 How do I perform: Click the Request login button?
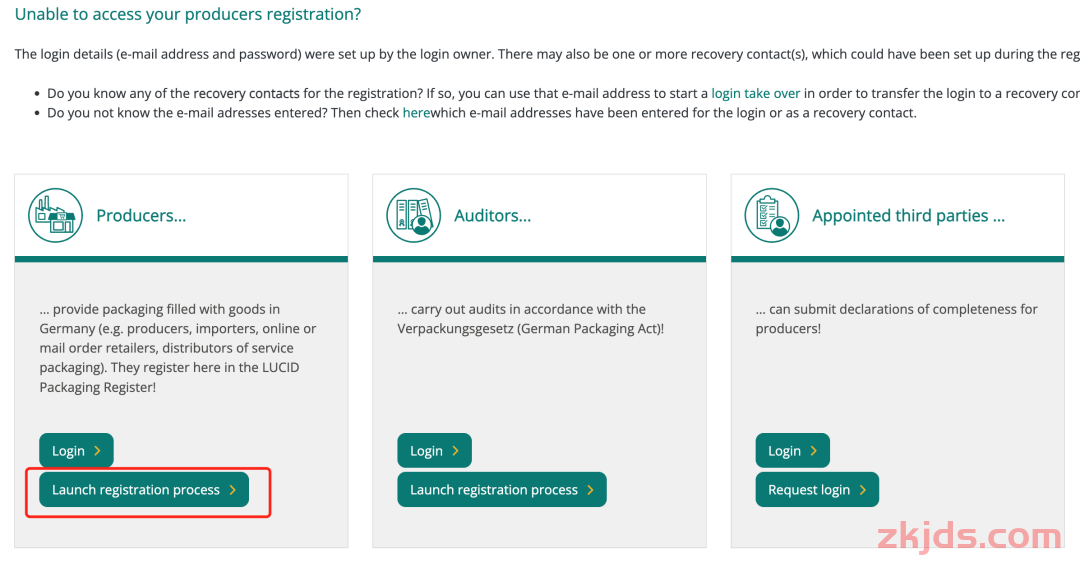[x=817, y=490]
